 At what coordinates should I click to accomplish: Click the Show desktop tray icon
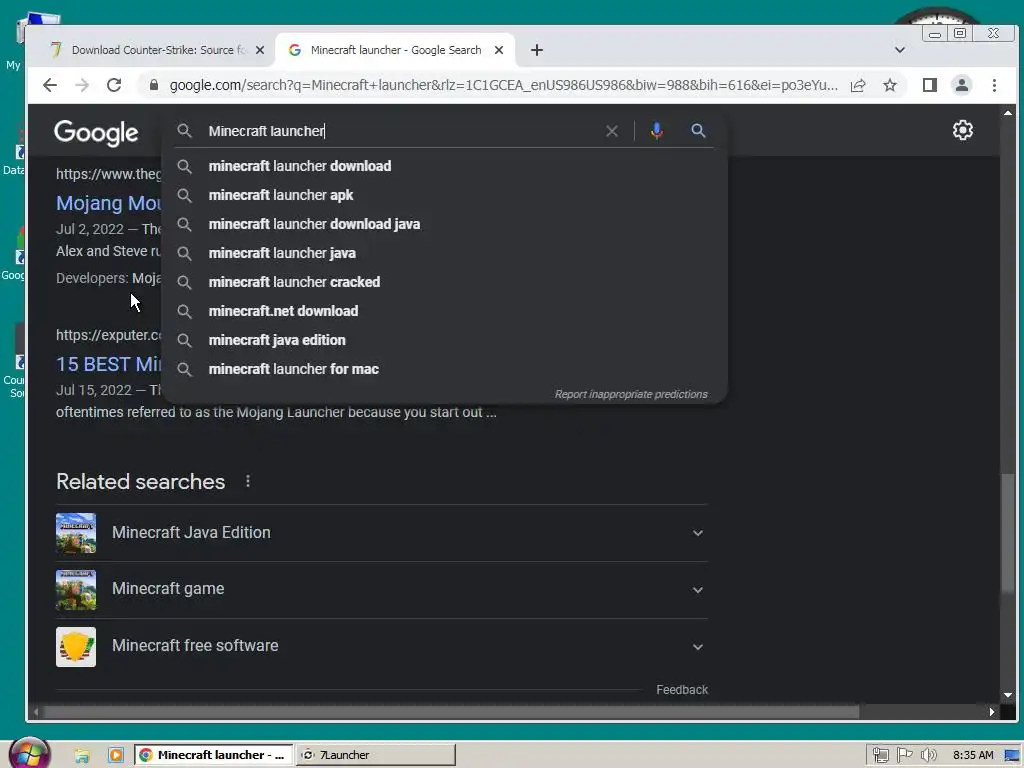(1012, 756)
